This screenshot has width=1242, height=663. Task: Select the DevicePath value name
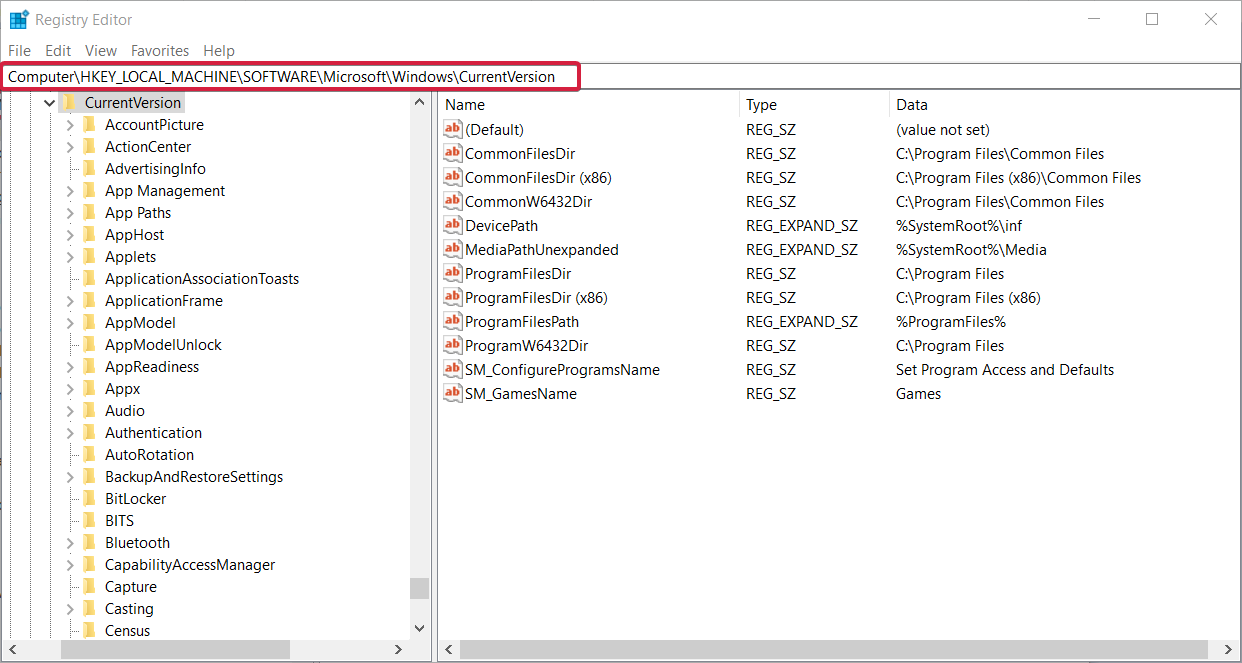click(501, 225)
